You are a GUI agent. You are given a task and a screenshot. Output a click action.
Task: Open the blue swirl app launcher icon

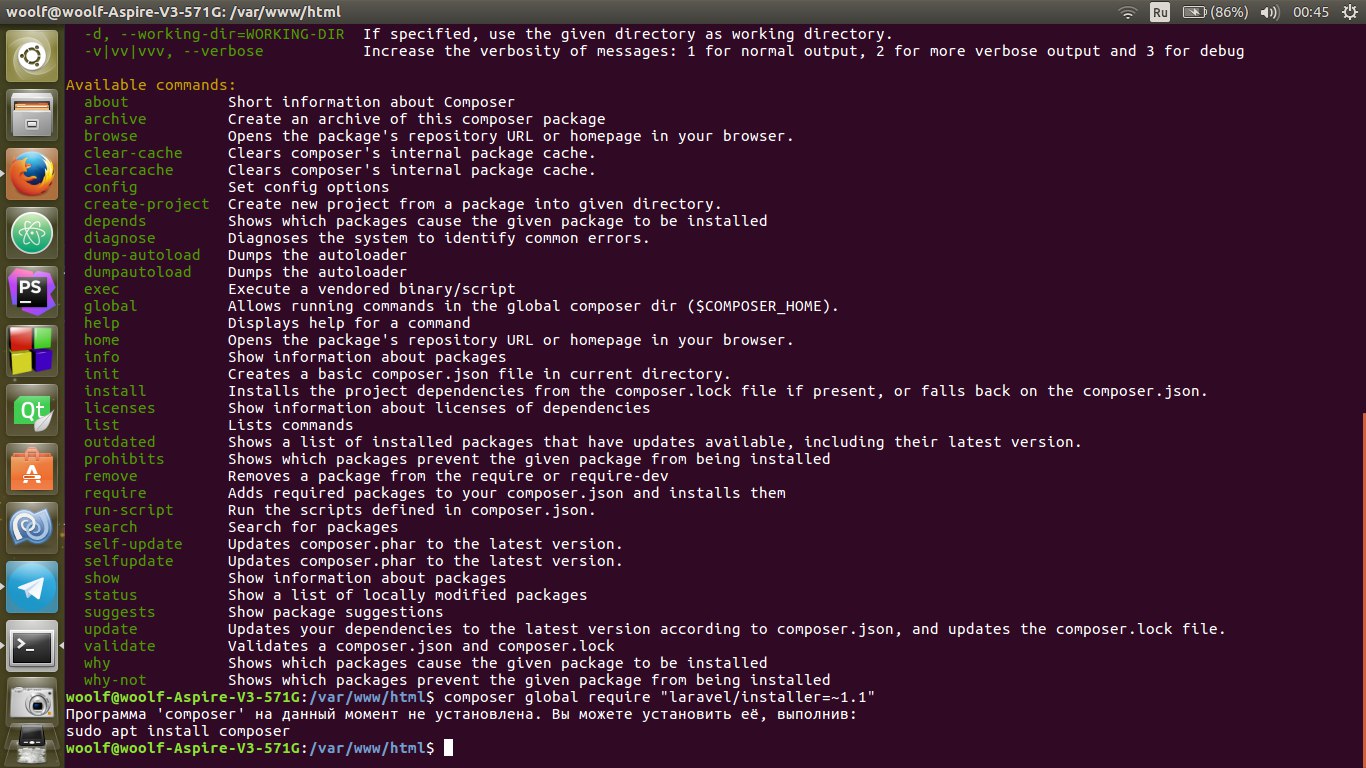[x=32, y=529]
